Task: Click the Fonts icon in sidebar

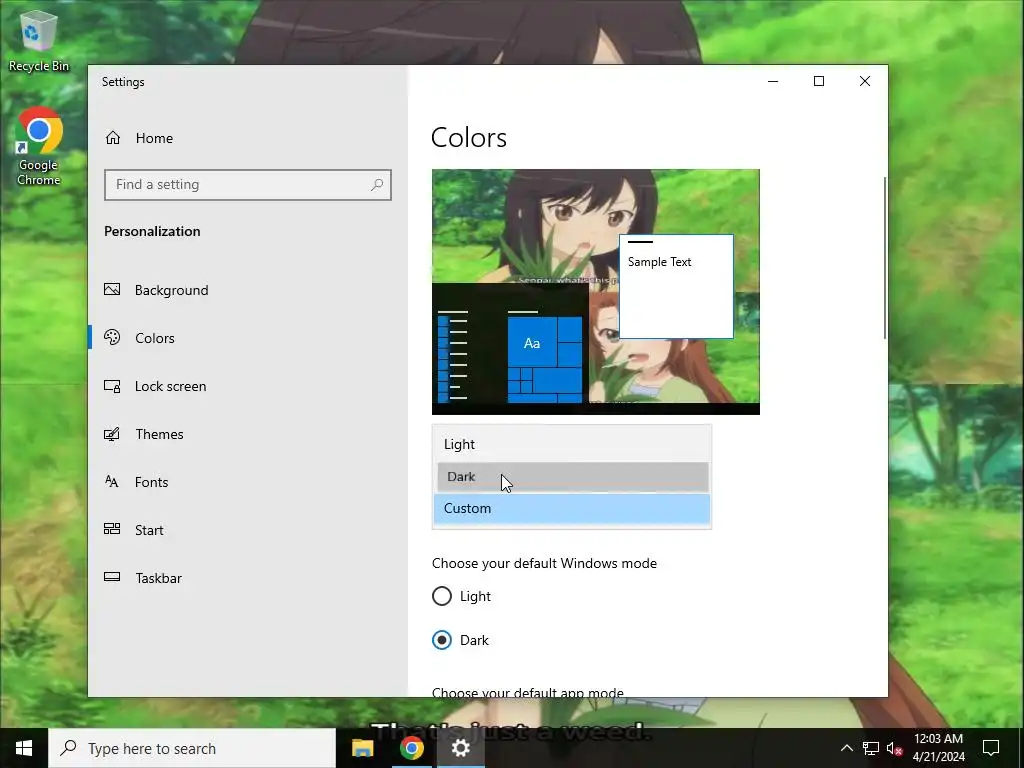Action: point(112,482)
